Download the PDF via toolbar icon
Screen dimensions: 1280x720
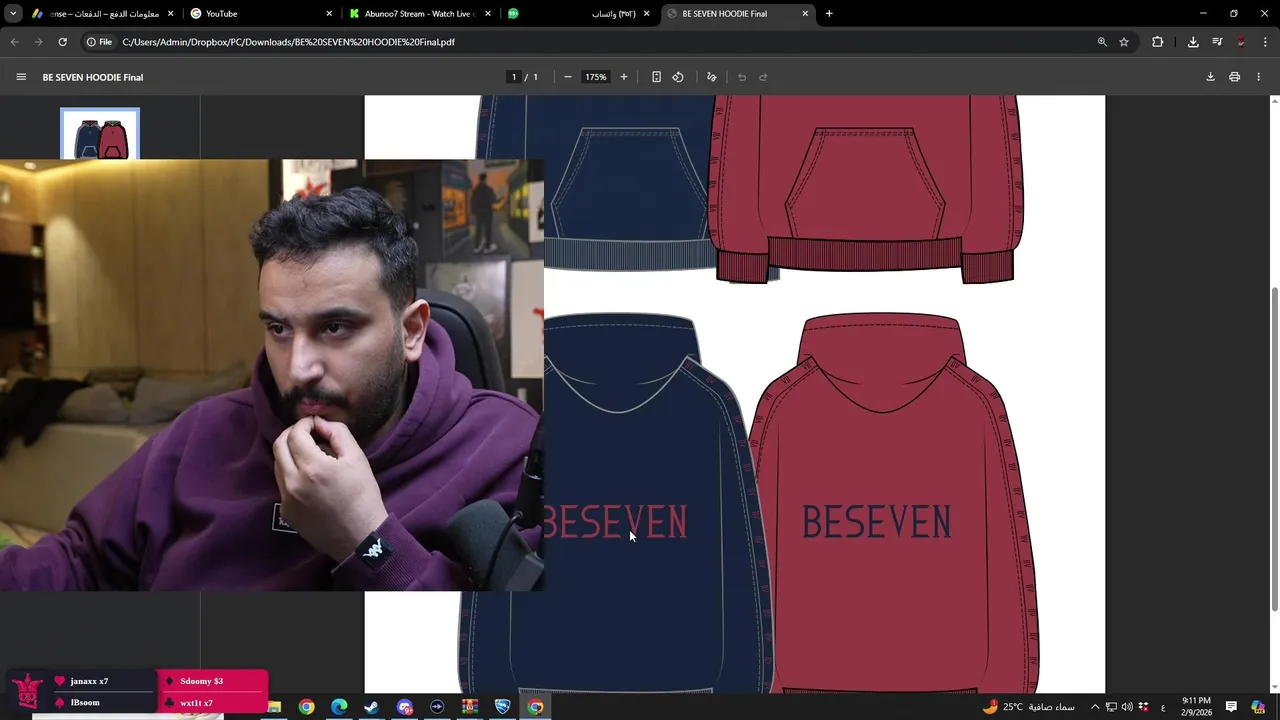(x=1210, y=77)
